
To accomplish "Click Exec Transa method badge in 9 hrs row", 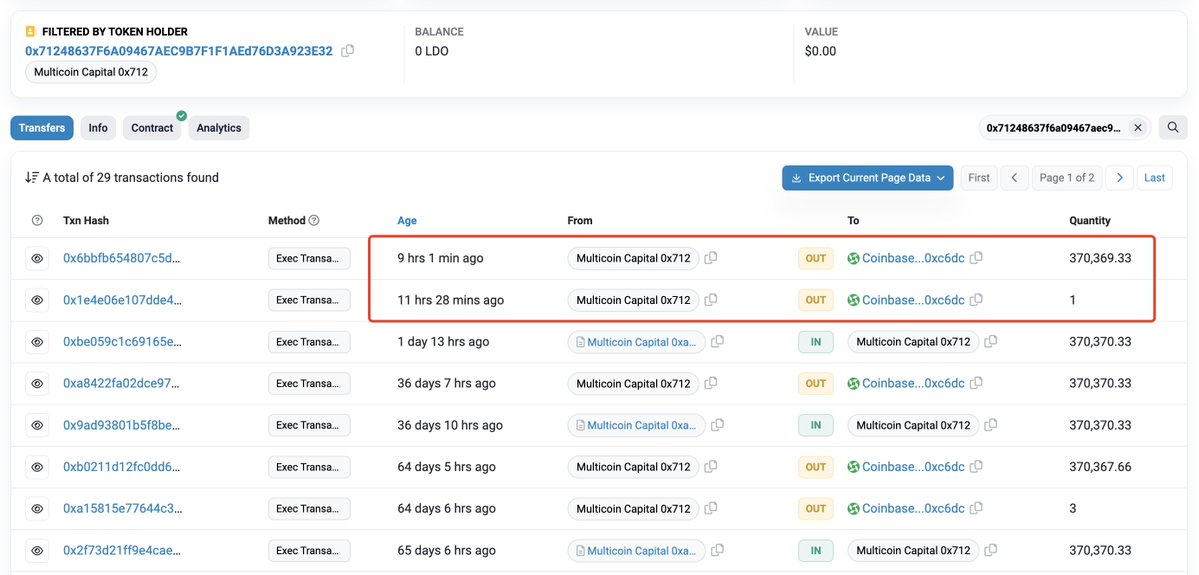I will 309,258.
